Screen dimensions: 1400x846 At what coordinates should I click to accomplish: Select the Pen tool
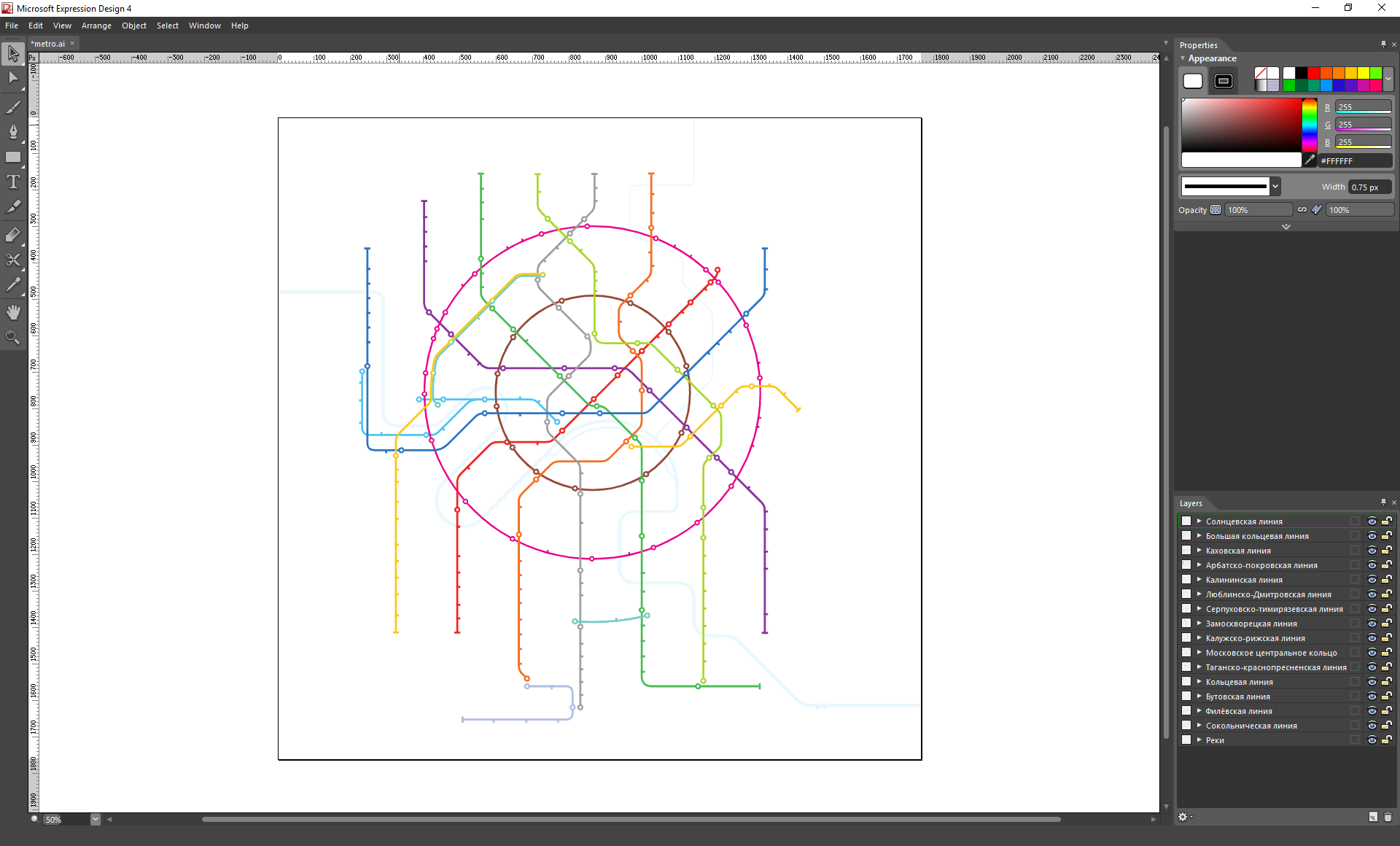point(13,132)
